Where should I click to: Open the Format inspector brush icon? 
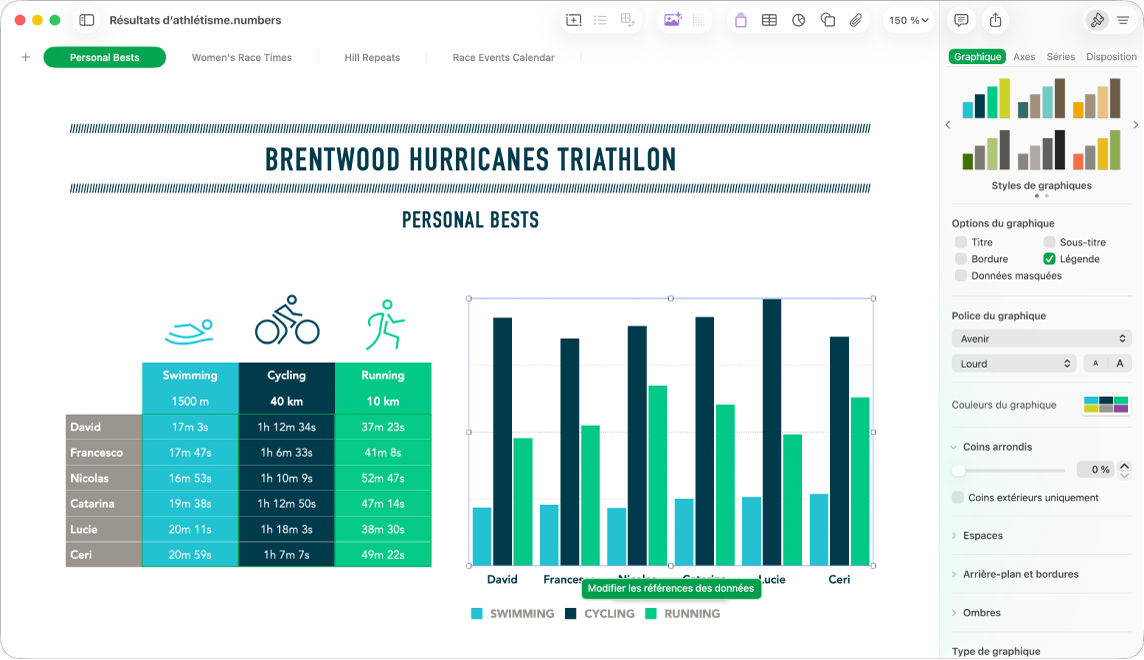(x=1099, y=19)
